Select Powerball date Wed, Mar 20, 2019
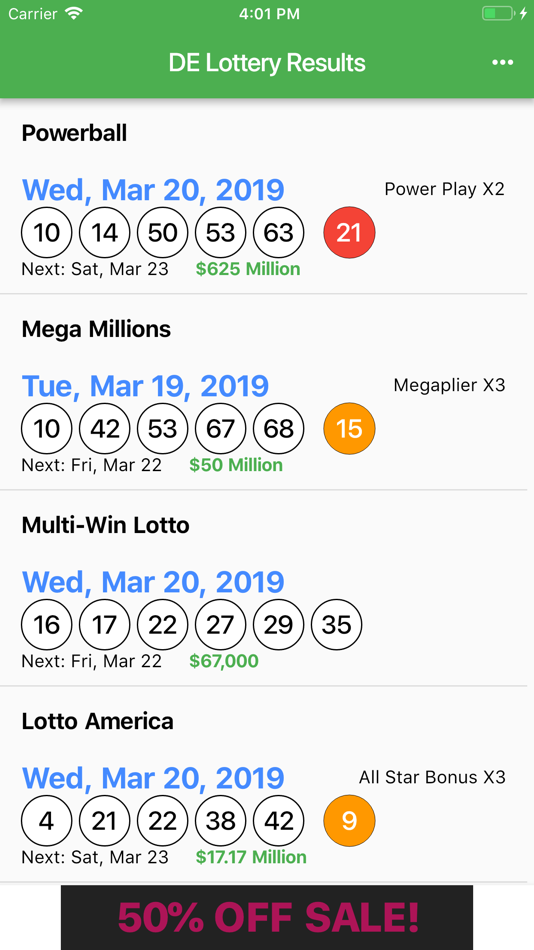Screen dimensions: 534x950 [153, 190]
